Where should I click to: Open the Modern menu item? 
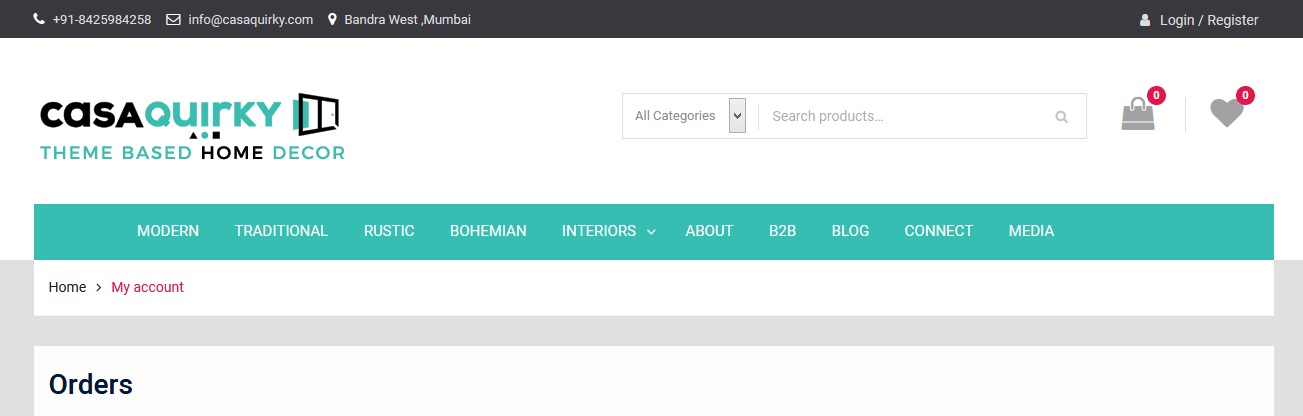168,231
